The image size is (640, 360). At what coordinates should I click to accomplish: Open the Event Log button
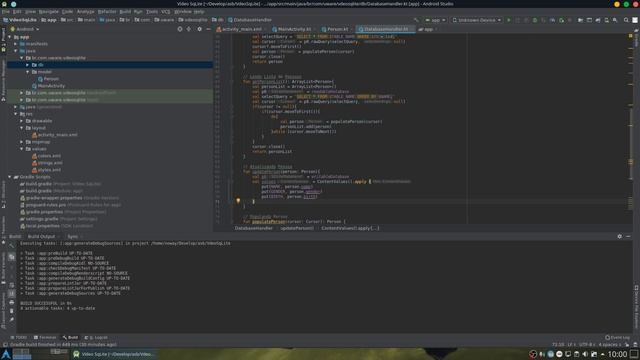[x=618, y=338]
